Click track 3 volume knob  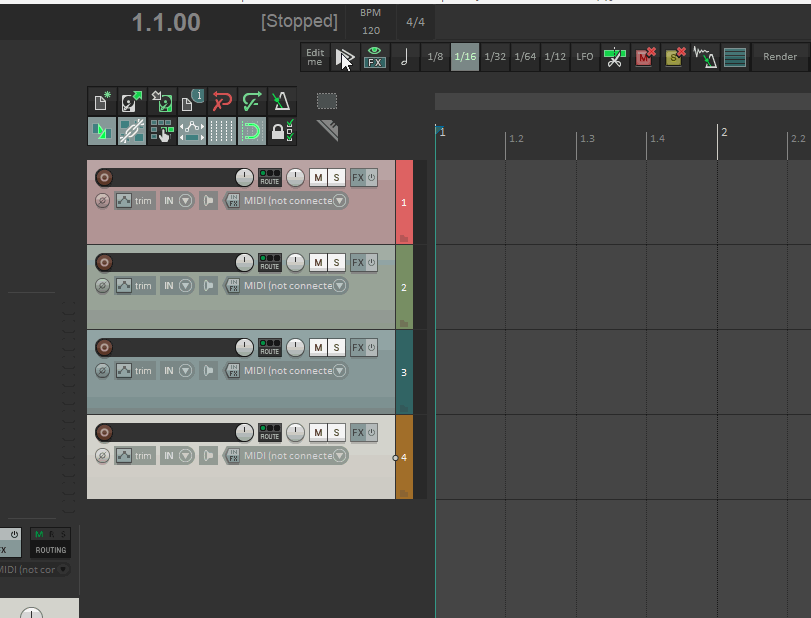click(244, 347)
